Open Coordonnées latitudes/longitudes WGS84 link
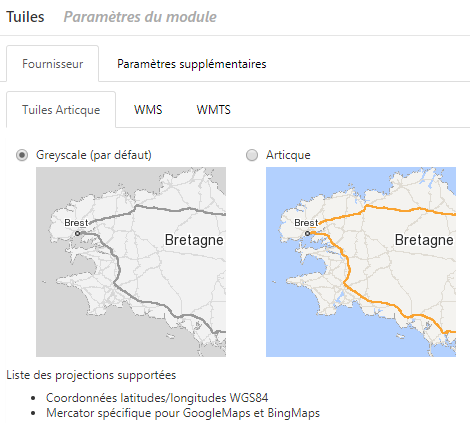The height and width of the screenshot is (423, 470). 157,398
